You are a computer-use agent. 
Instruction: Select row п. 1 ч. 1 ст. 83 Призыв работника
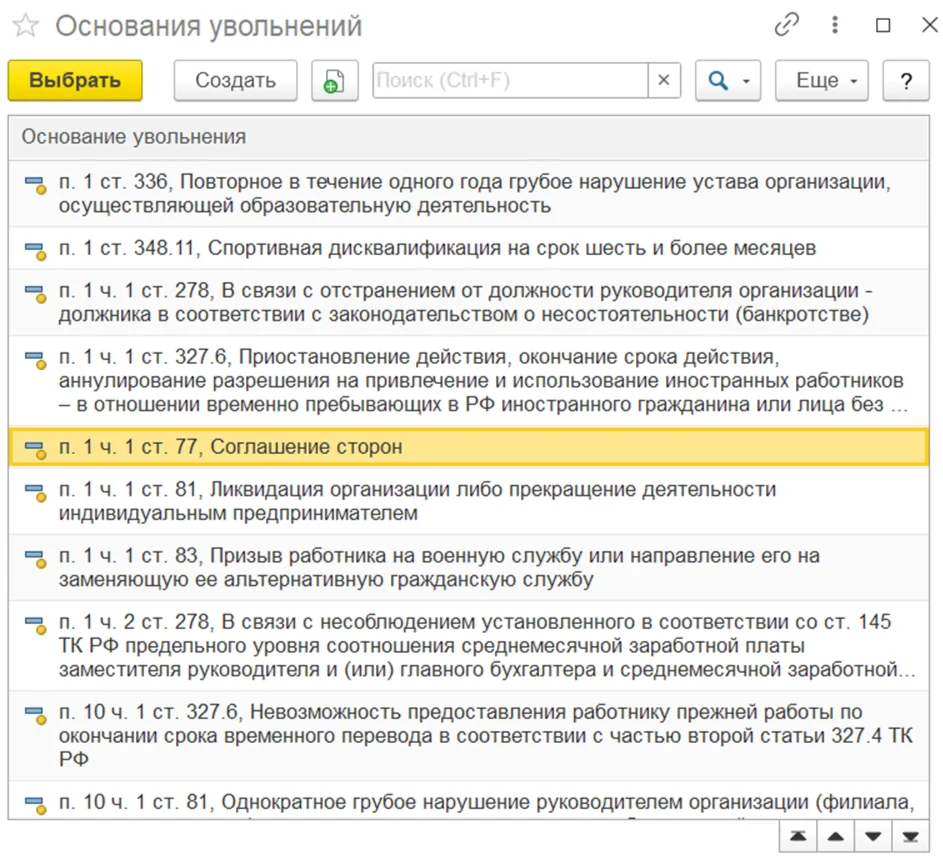468,567
